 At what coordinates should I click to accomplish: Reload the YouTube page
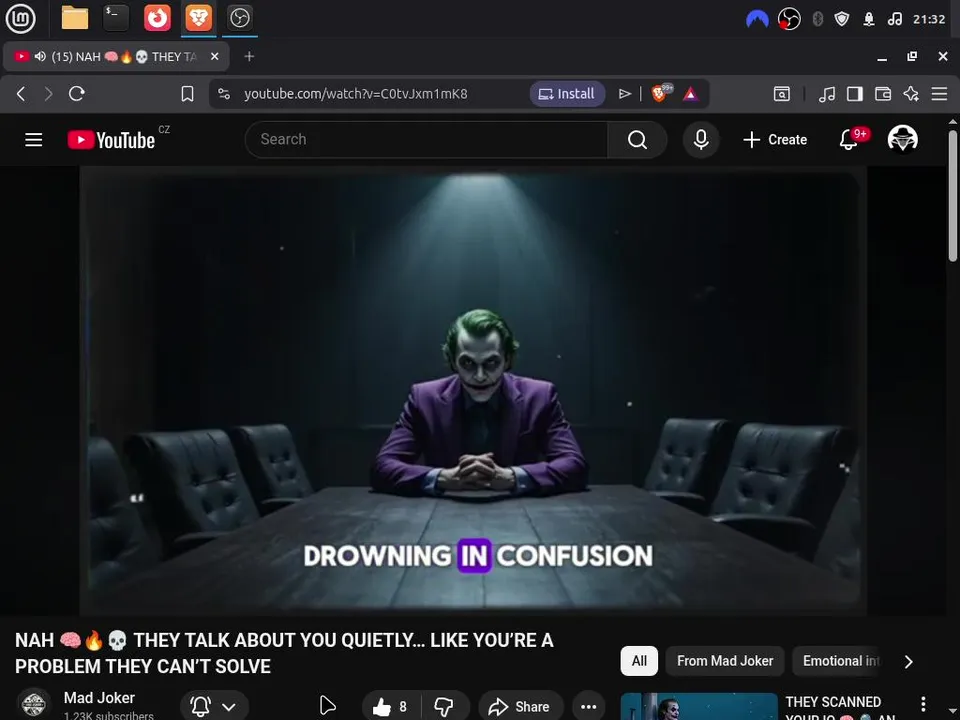click(77, 94)
